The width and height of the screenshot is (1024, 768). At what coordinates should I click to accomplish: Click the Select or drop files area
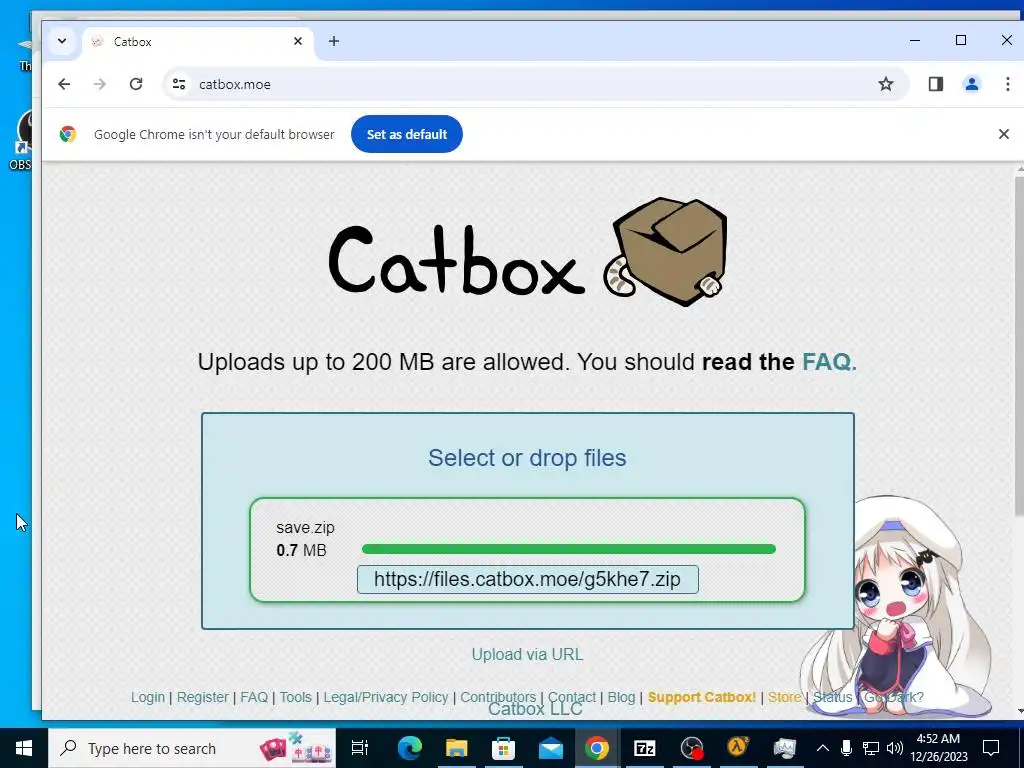[527, 458]
